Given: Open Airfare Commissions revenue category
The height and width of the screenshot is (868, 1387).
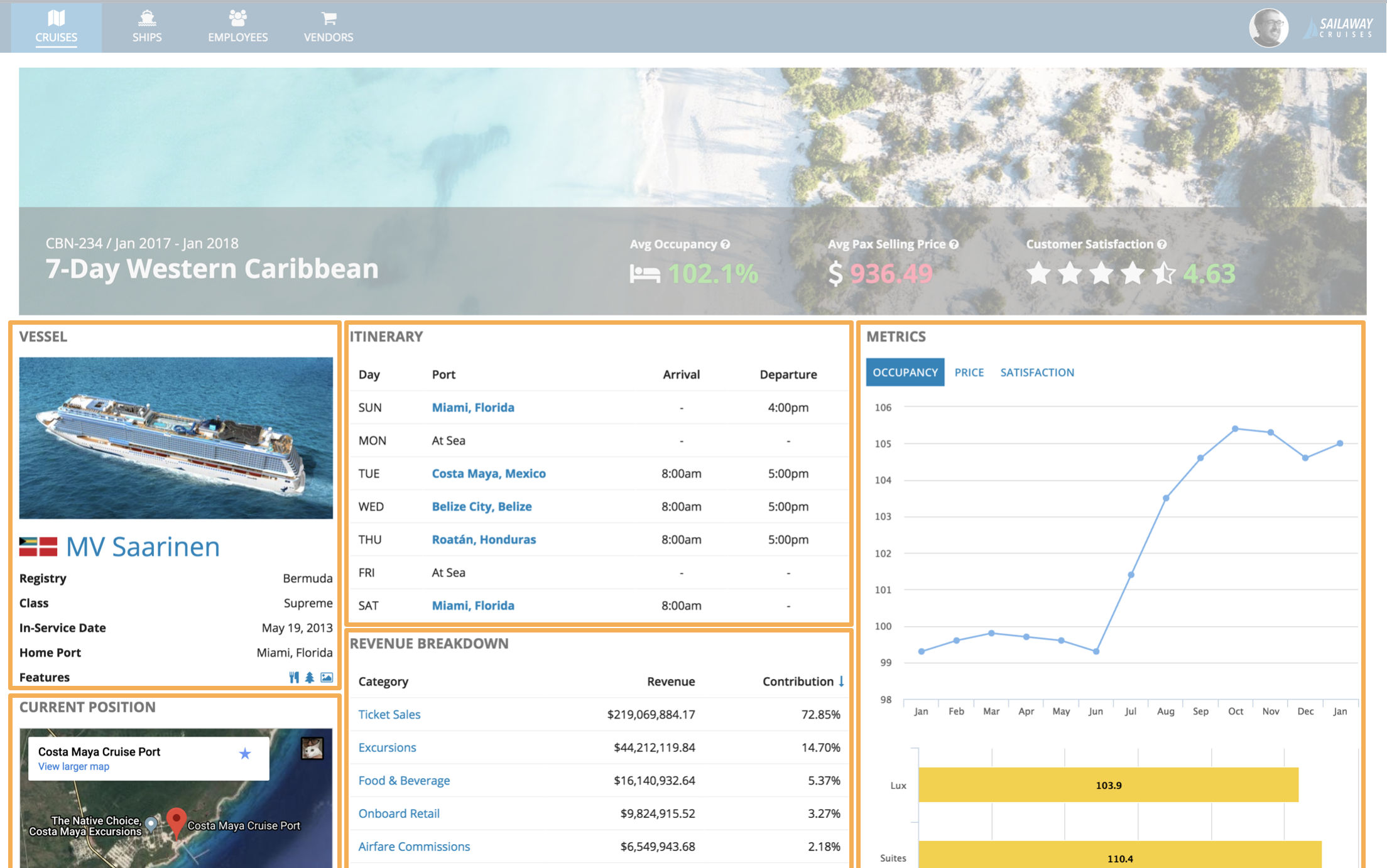Looking at the screenshot, I should pyautogui.click(x=414, y=847).
